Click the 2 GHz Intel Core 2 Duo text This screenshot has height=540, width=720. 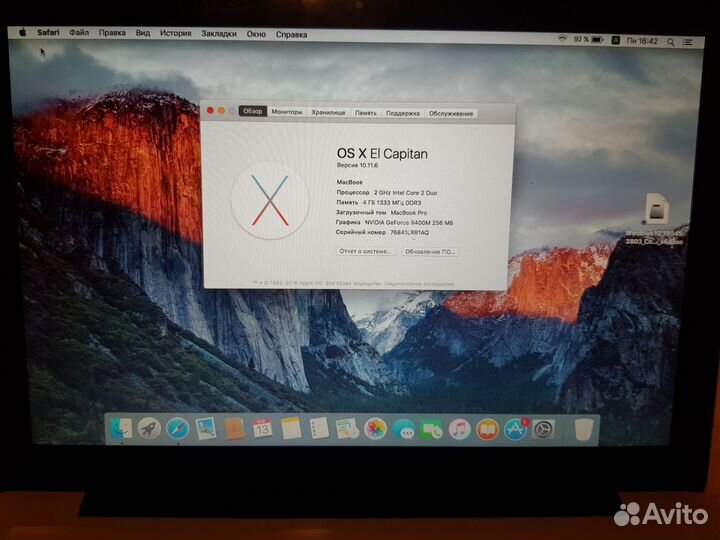[405, 193]
